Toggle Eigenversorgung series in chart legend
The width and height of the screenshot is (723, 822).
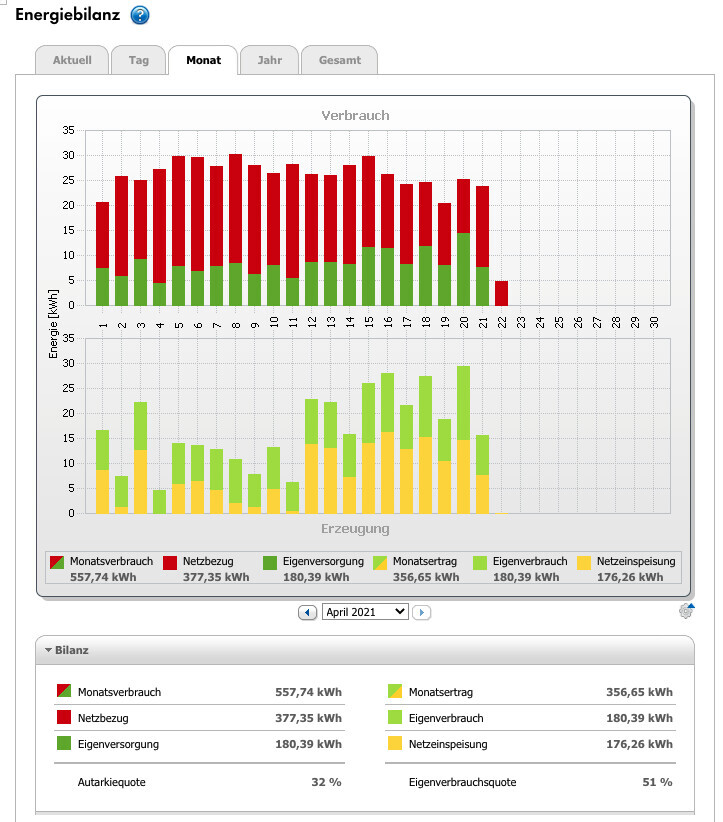[272, 562]
